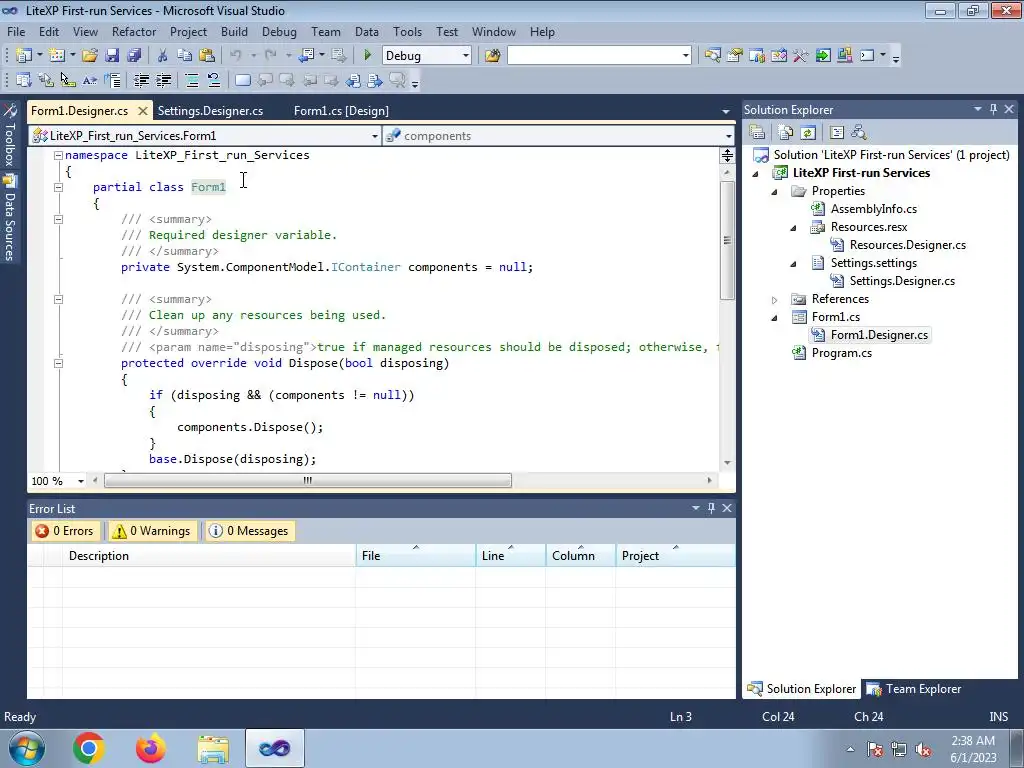
Task: Click the Start Page green arrow icon
Action: (x=823, y=56)
